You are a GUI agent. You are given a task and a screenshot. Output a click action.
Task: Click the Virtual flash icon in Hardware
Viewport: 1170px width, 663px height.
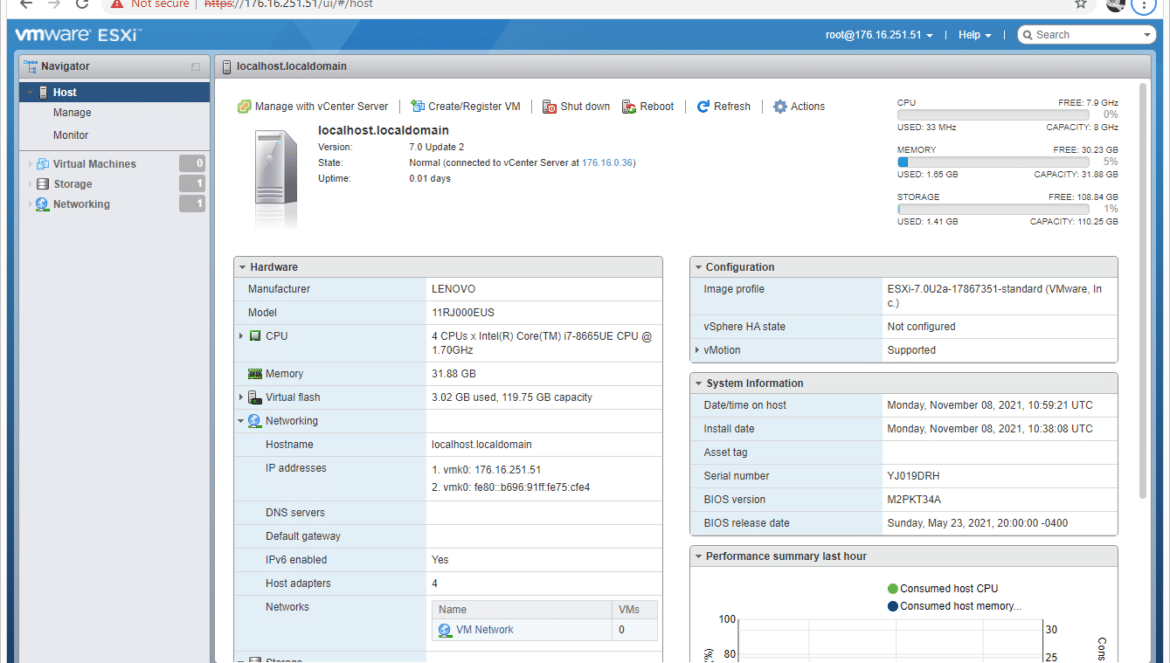coord(254,398)
